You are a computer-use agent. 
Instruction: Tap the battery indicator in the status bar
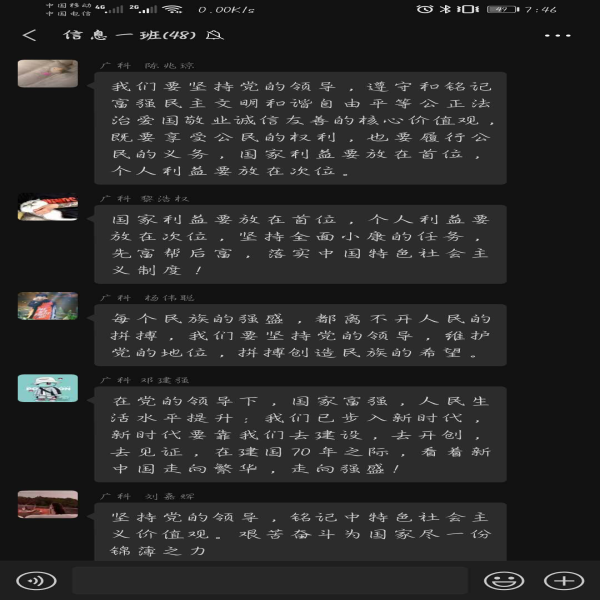502,9
